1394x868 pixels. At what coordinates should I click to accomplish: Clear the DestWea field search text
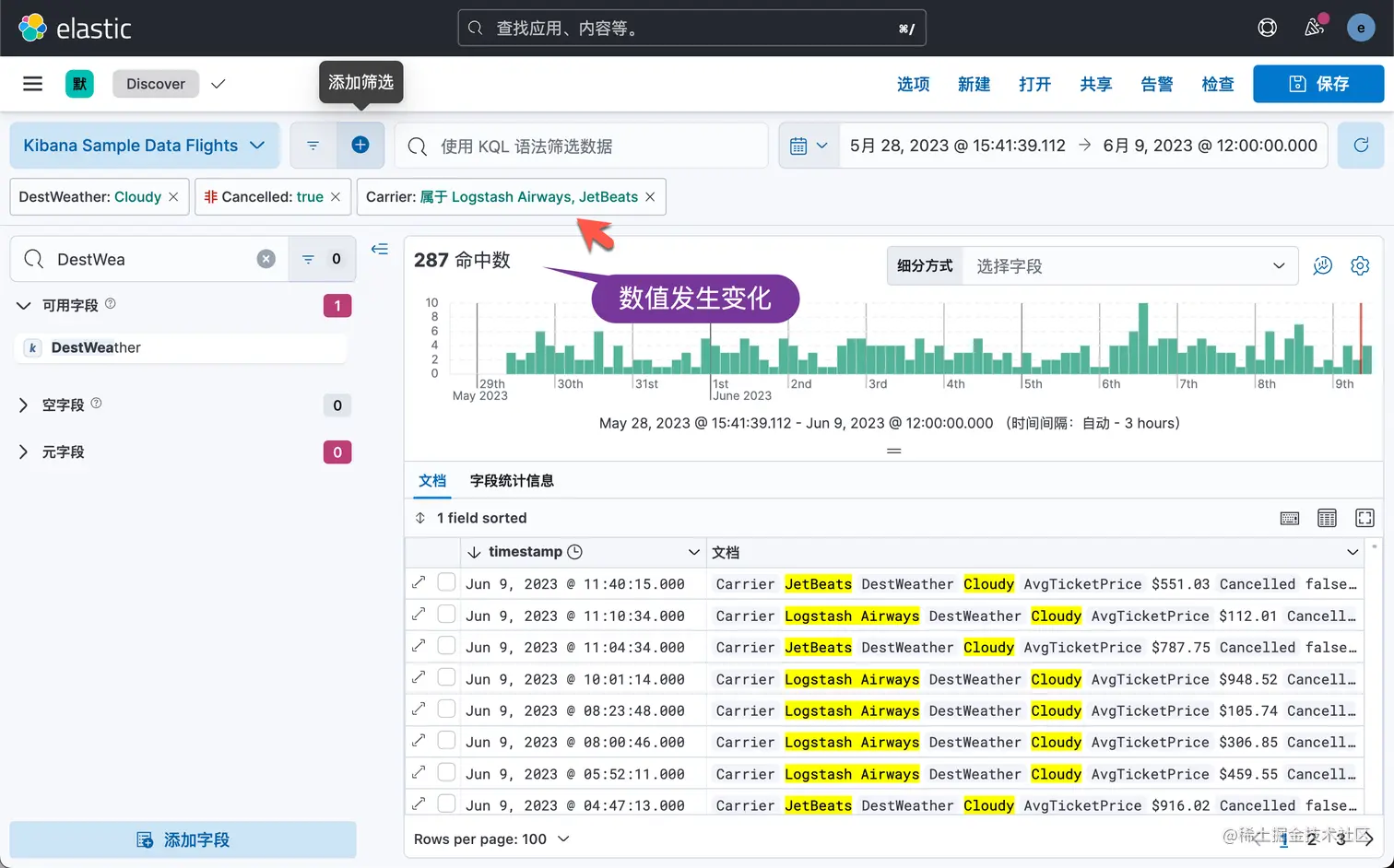pos(266,259)
